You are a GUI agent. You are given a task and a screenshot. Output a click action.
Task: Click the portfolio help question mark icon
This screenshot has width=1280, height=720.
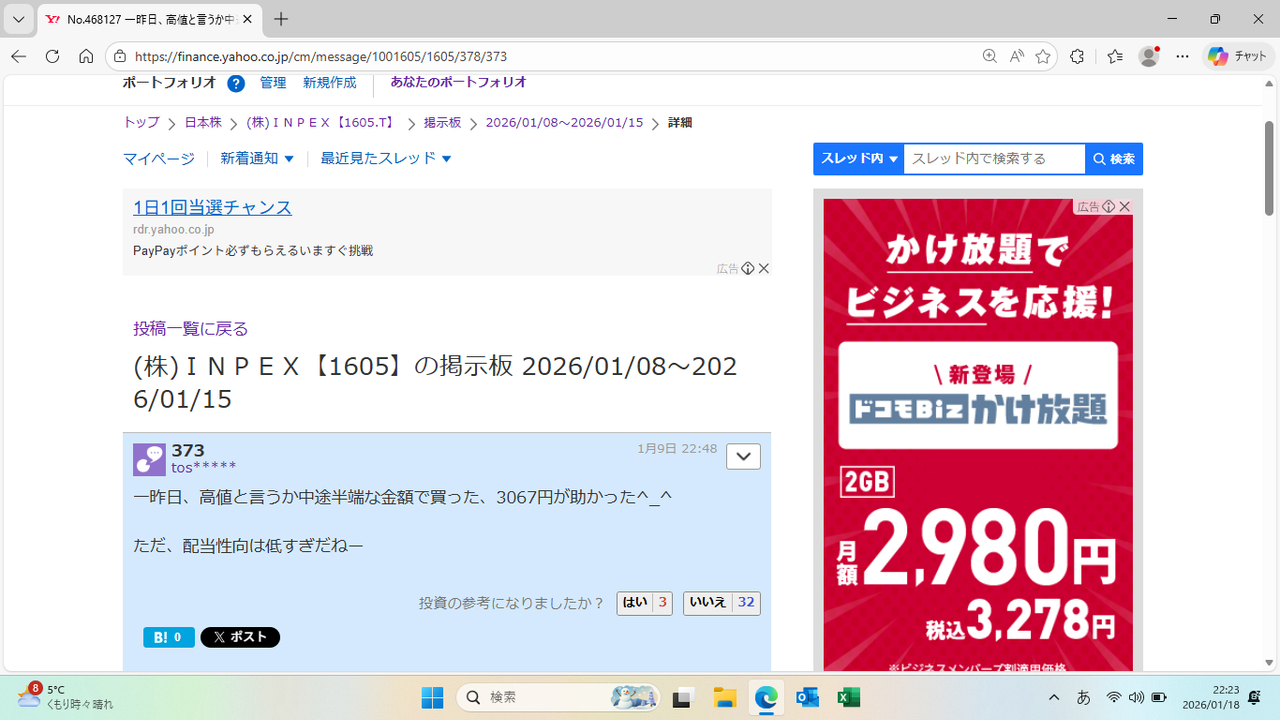click(x=236, y=83)
